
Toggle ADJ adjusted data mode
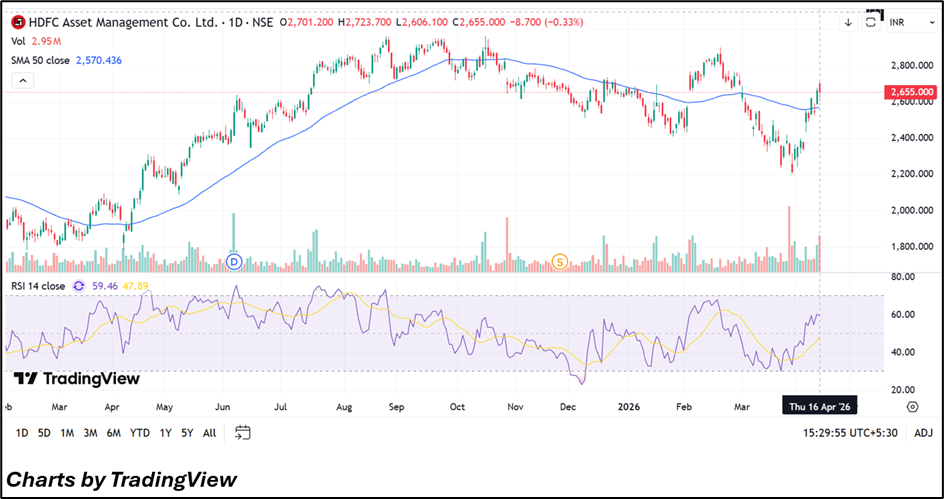[x=923, y=433]
